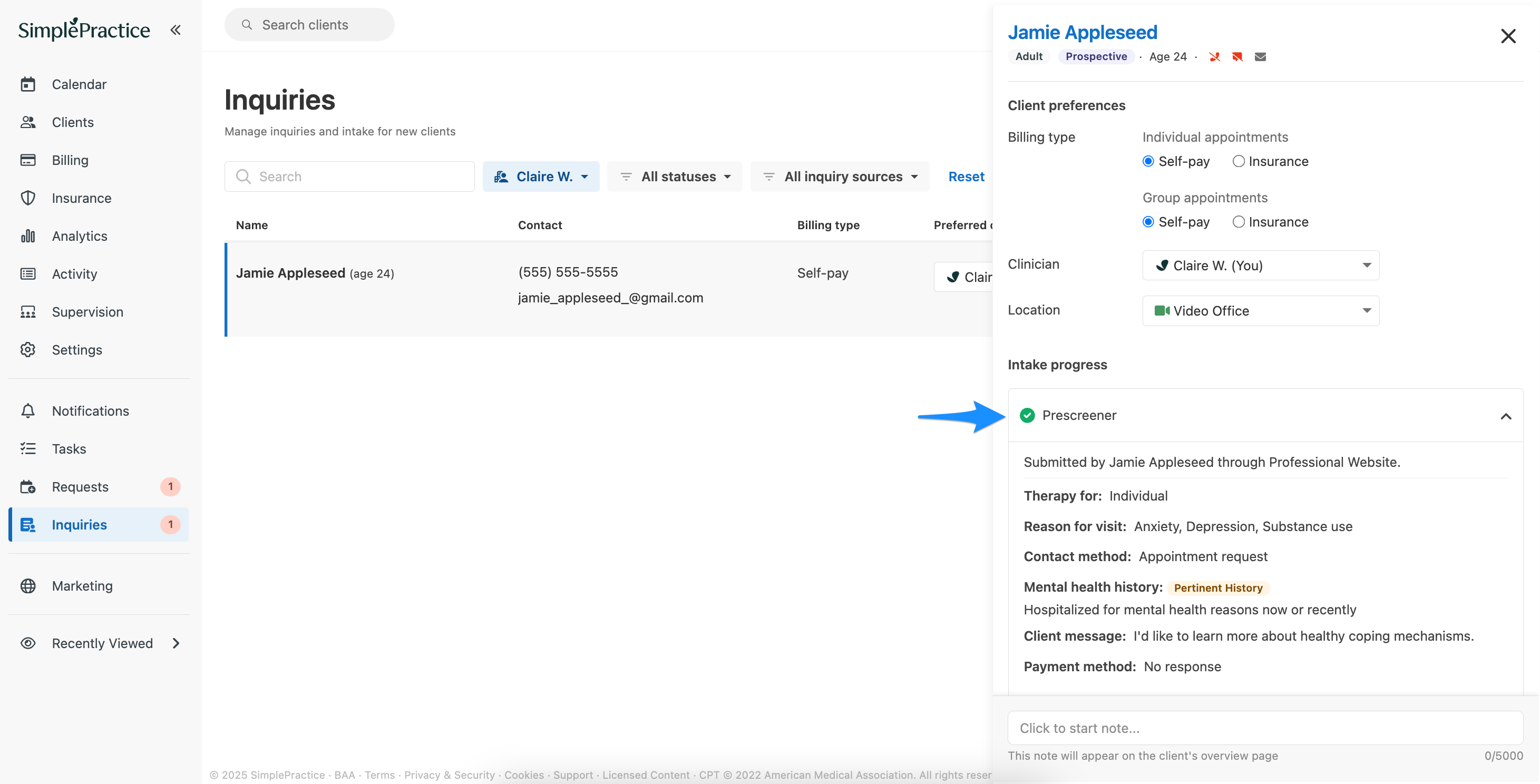
Task: Select Insurance for Individual appointments
Action: coord(1238,161)
